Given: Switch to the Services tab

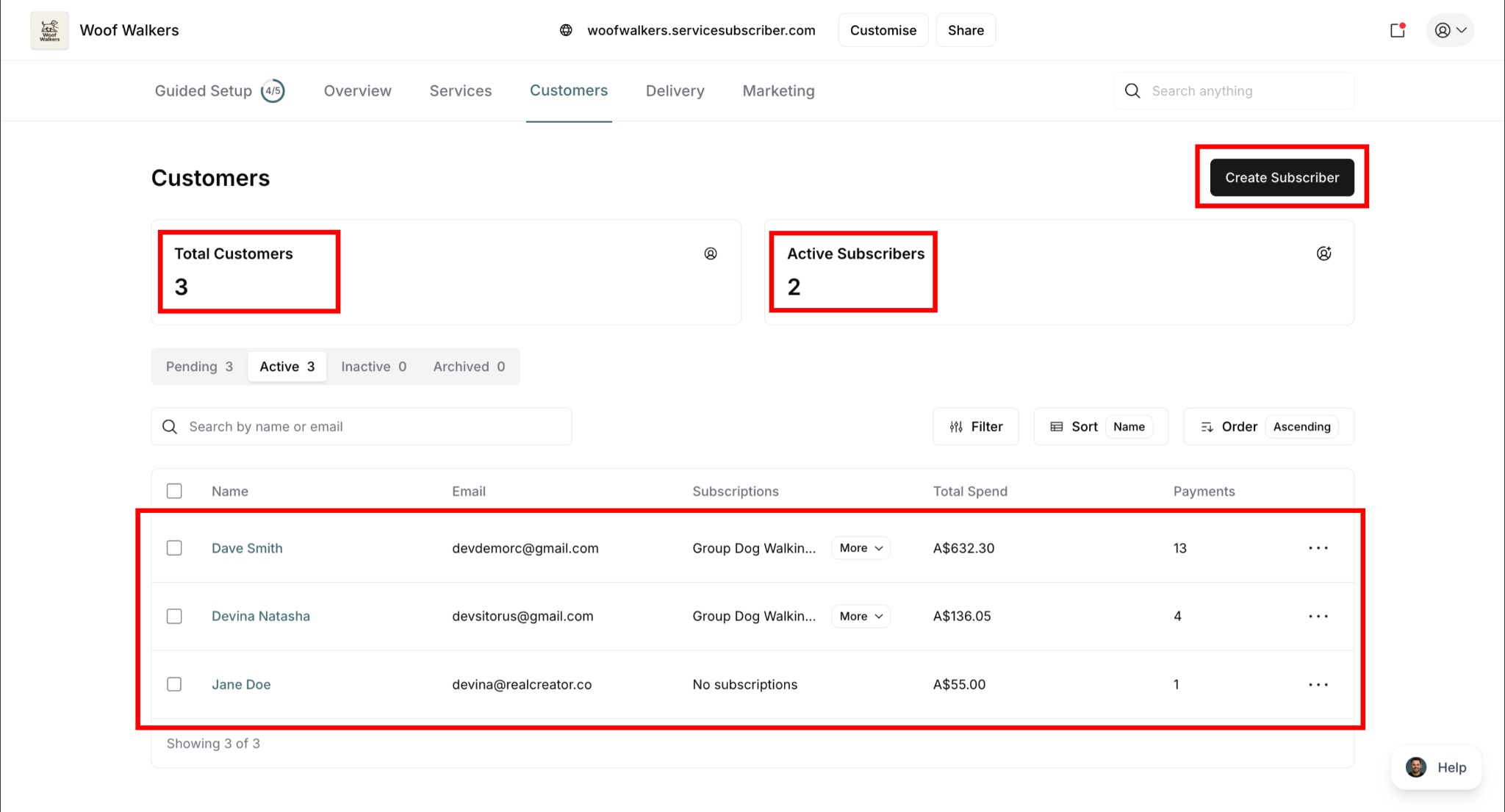Looking at the screenshot, I should click(x=461, y=91).
